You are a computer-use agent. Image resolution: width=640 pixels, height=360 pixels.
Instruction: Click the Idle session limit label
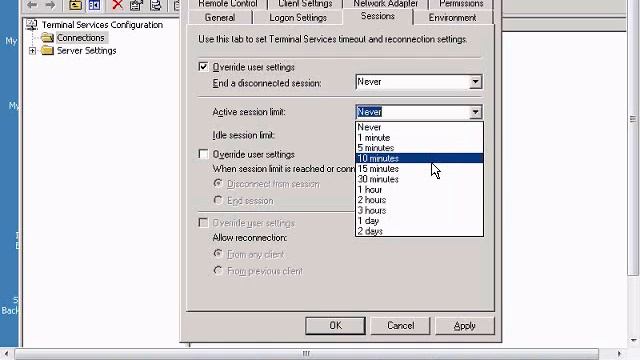pos(244,135)
